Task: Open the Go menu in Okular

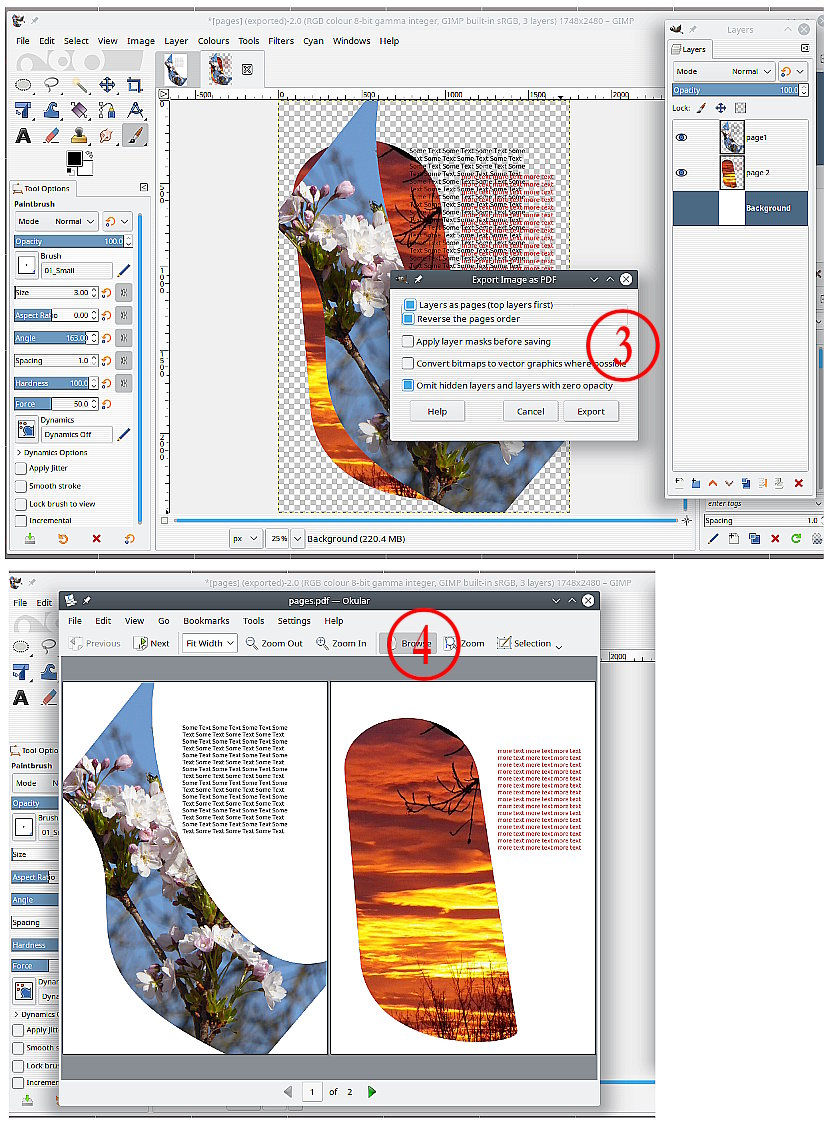Action: click(164, 621)
